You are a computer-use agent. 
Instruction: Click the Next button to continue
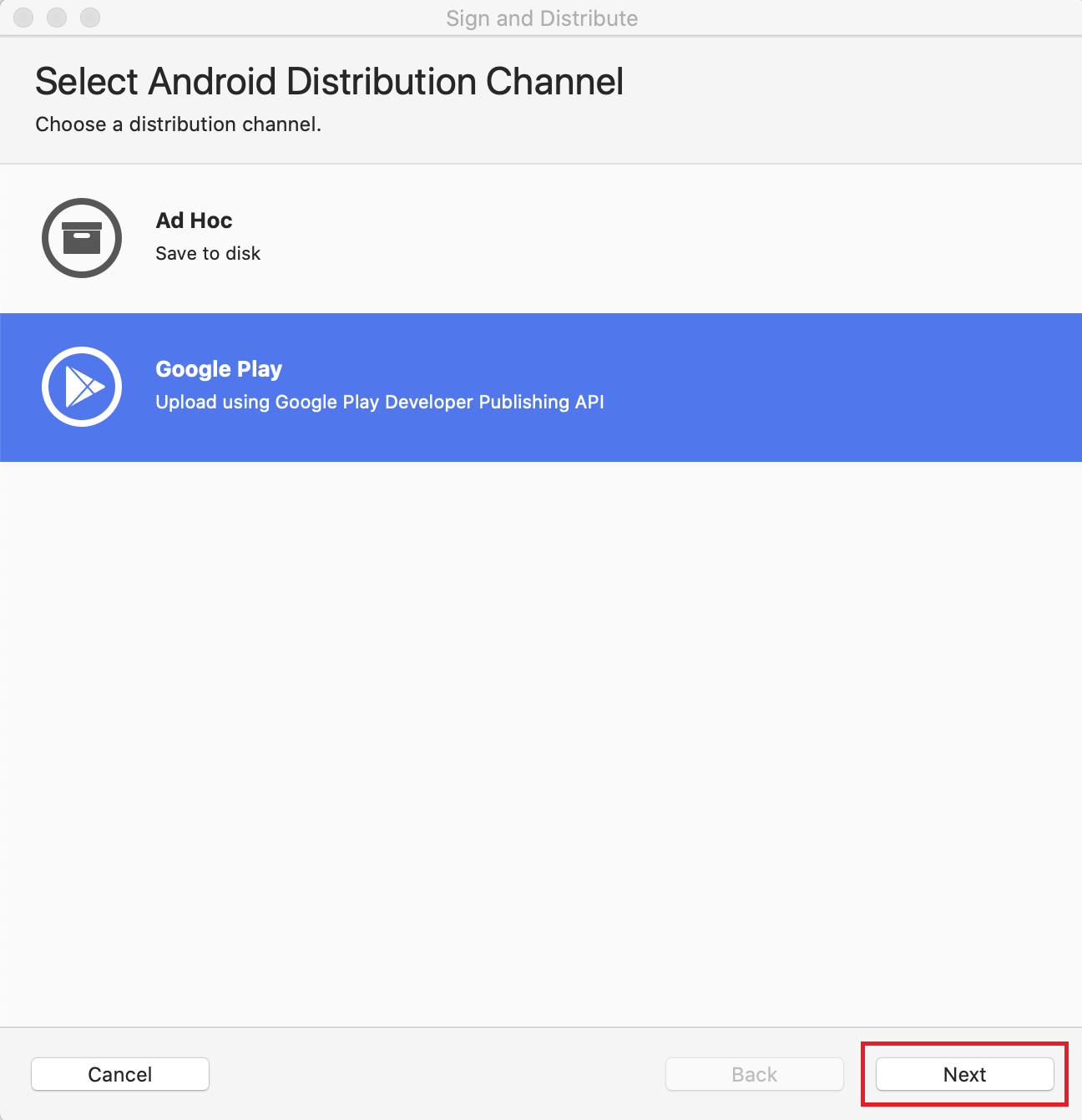tap(965, 1074)
